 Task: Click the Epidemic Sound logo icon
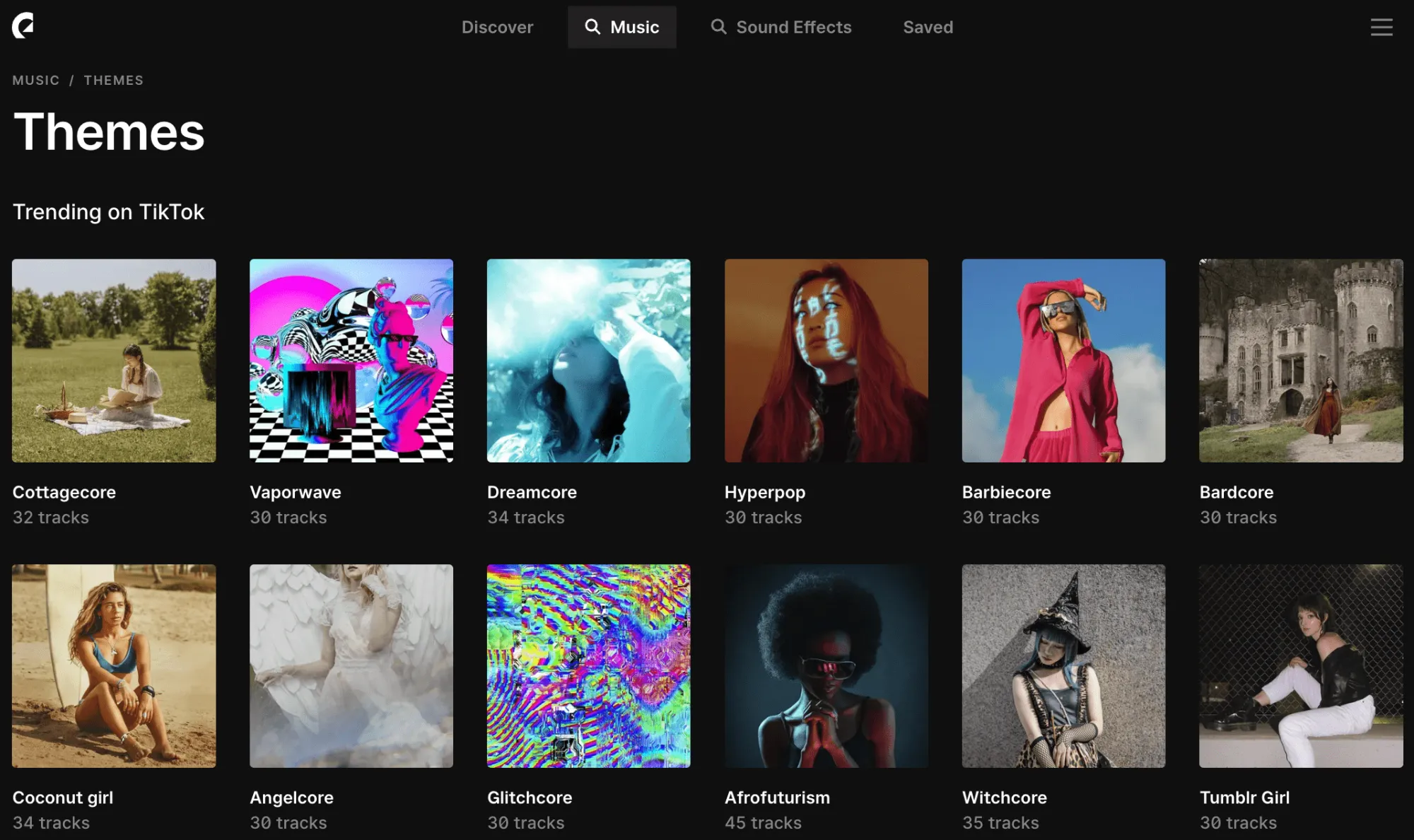[x=23, y=26]
